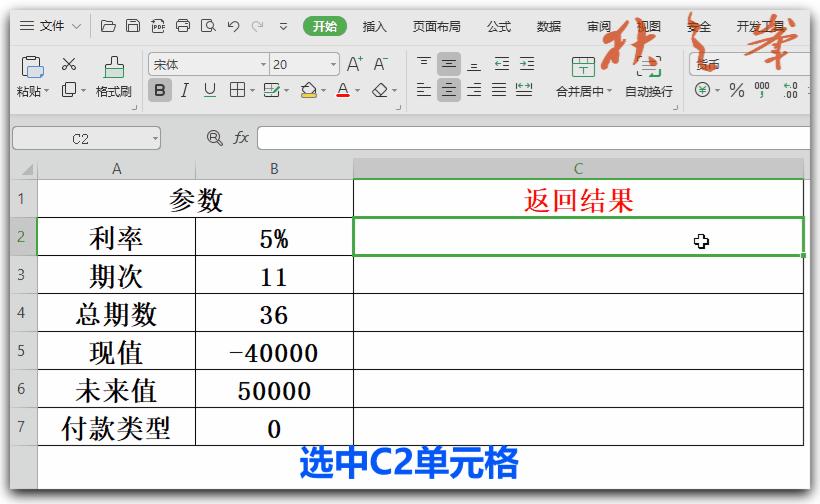Viewport: 820px width, 504px height.
Task: Expand quick access toolbar options
Action: 283,26
